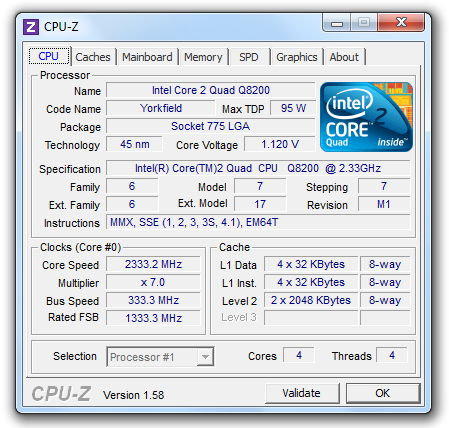Open the Mainboard tab

tap(147, 57)
